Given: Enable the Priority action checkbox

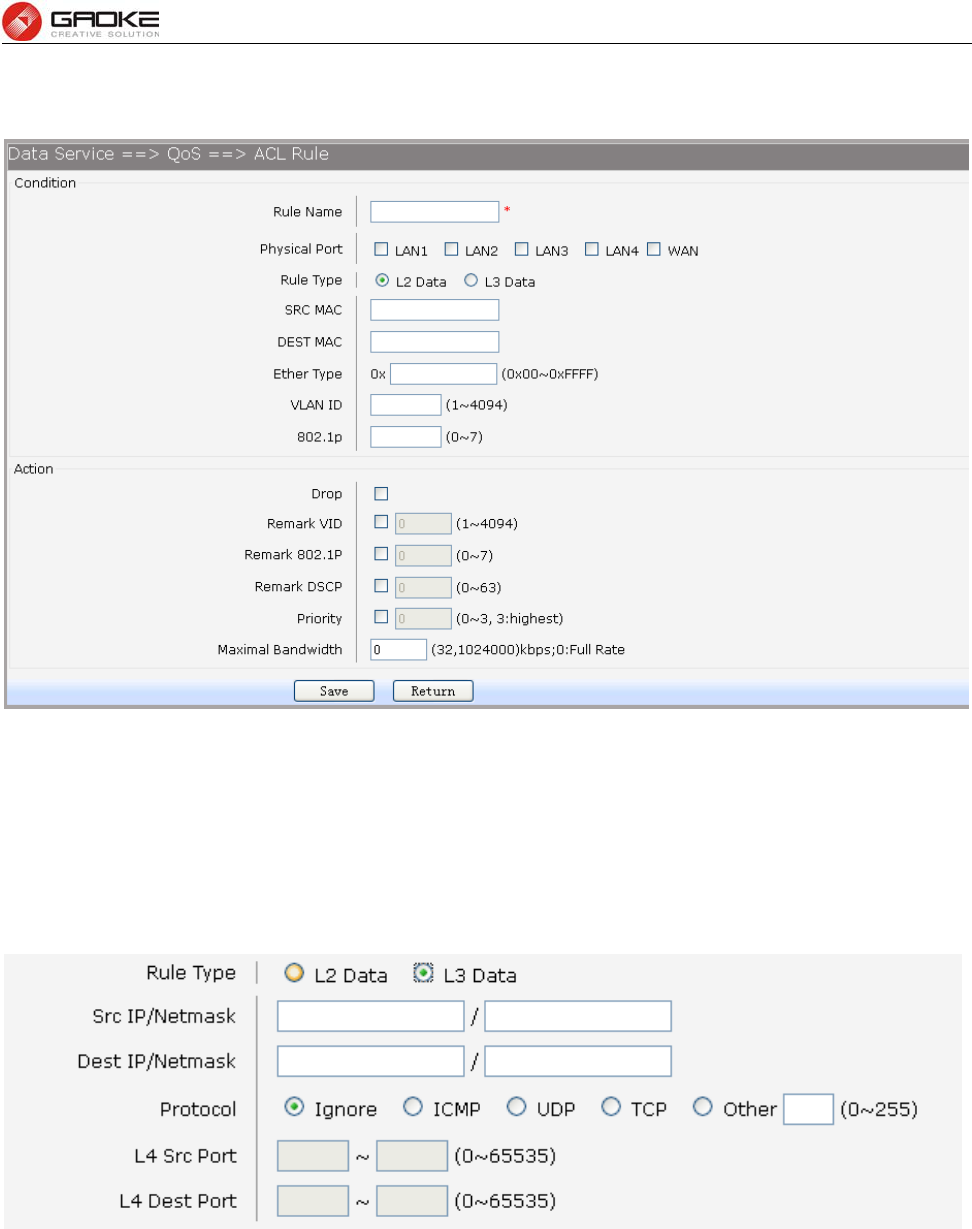Looking at the screenshot, I should tap(381, 617).
